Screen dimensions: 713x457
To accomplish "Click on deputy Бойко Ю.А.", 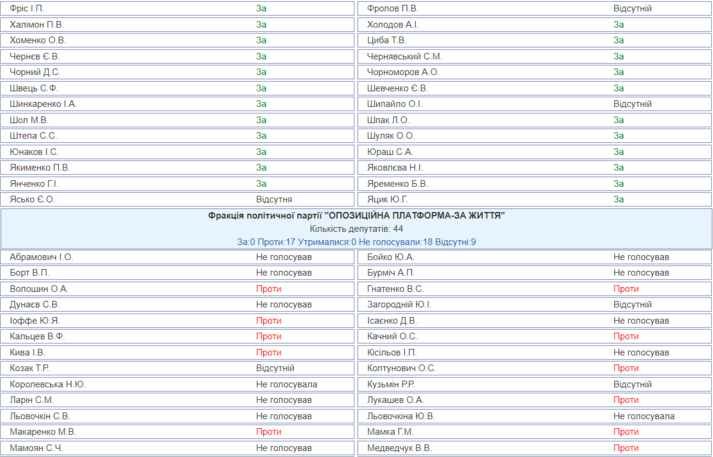I will (390, 257).
